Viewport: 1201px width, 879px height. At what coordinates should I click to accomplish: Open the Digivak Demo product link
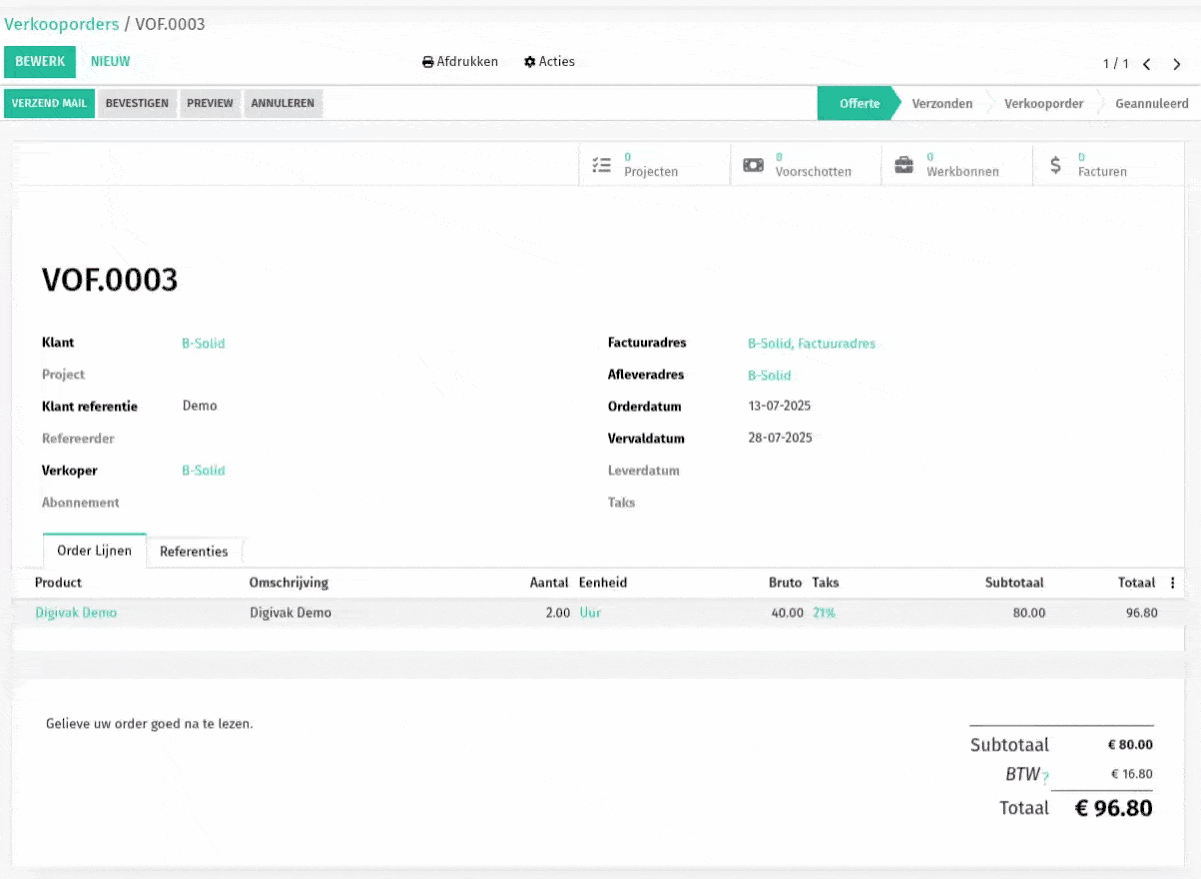coord(76,612)
